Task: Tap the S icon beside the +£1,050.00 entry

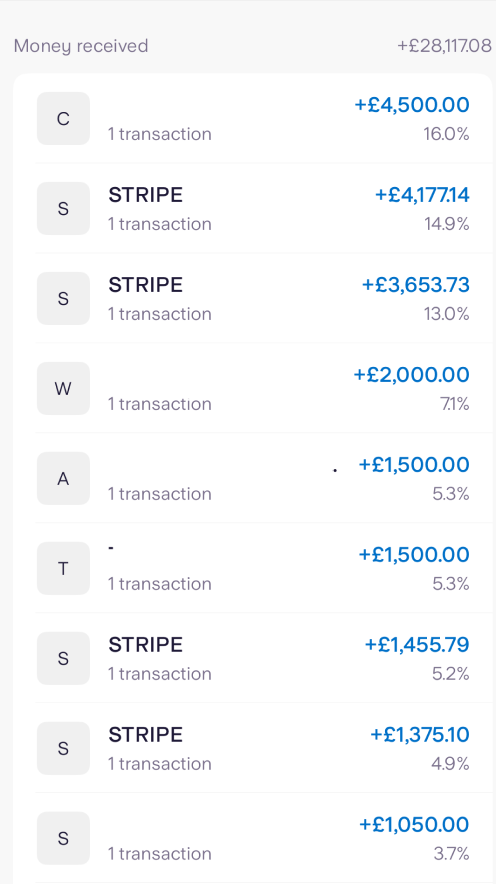Action: click(63, 838)
